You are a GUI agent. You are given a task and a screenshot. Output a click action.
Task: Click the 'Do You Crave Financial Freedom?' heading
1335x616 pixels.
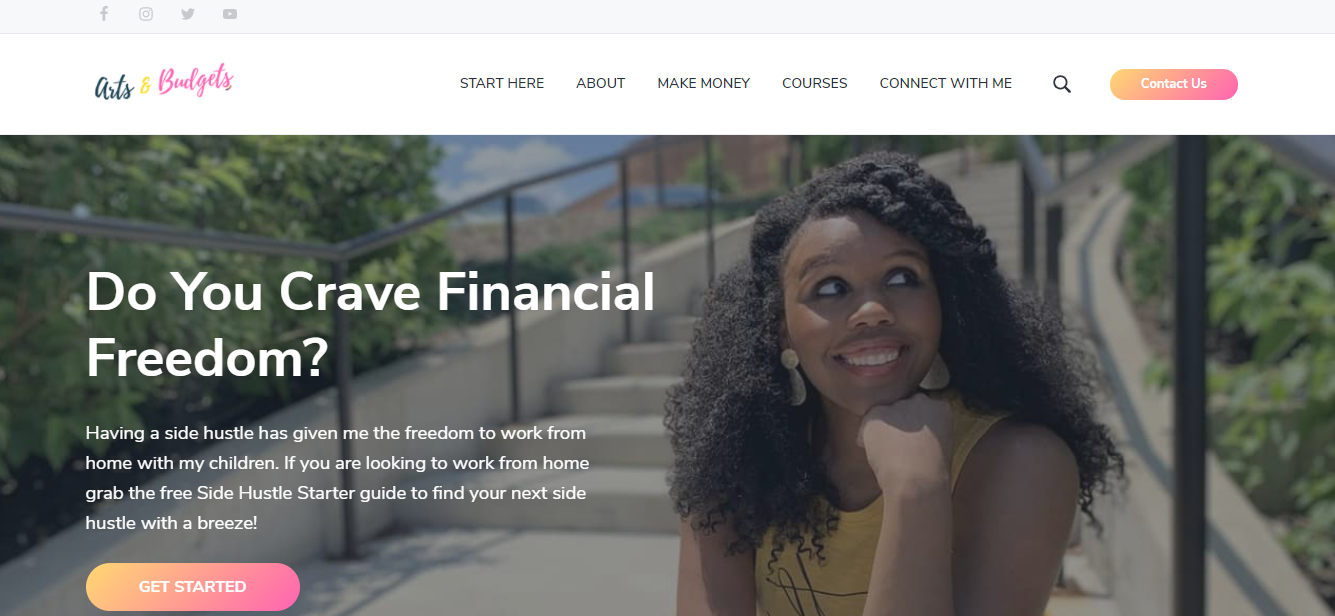tap(371, 326)
